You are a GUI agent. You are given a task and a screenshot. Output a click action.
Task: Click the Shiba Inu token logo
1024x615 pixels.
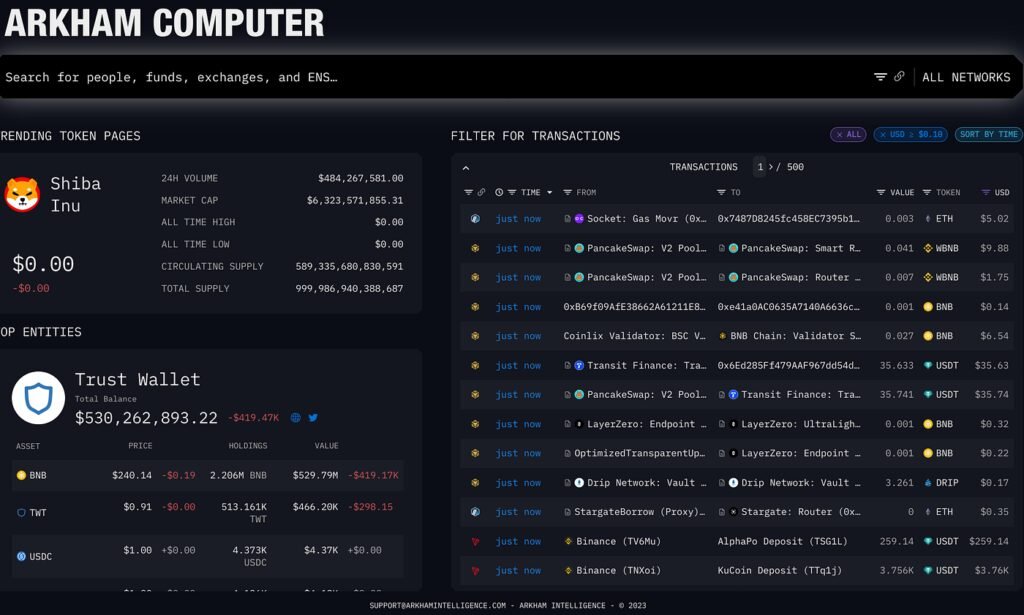point(22,194)
